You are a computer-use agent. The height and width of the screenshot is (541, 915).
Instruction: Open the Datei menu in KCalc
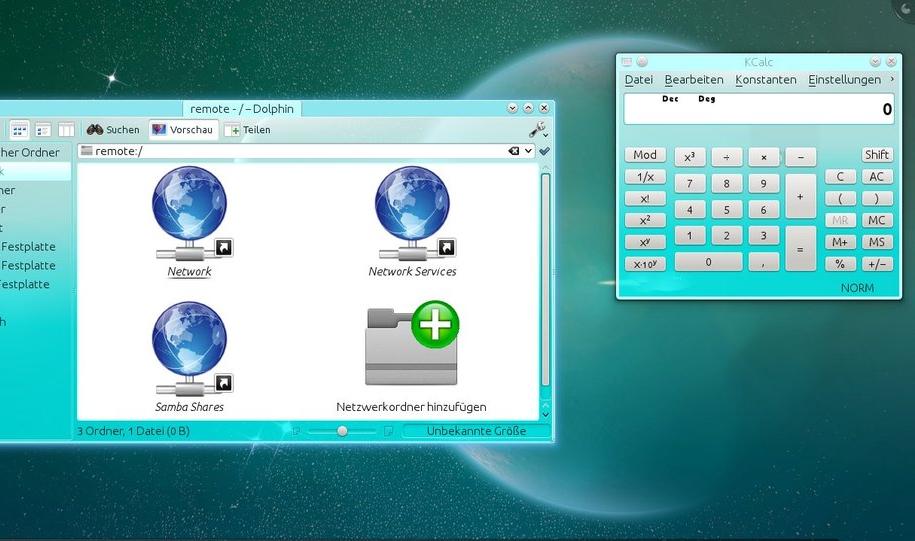639,79
